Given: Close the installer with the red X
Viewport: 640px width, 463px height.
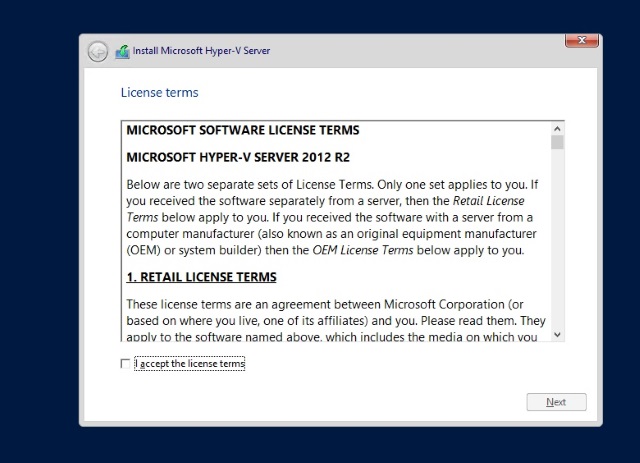Looking at the screenshot, I should [x=582, y=40].
